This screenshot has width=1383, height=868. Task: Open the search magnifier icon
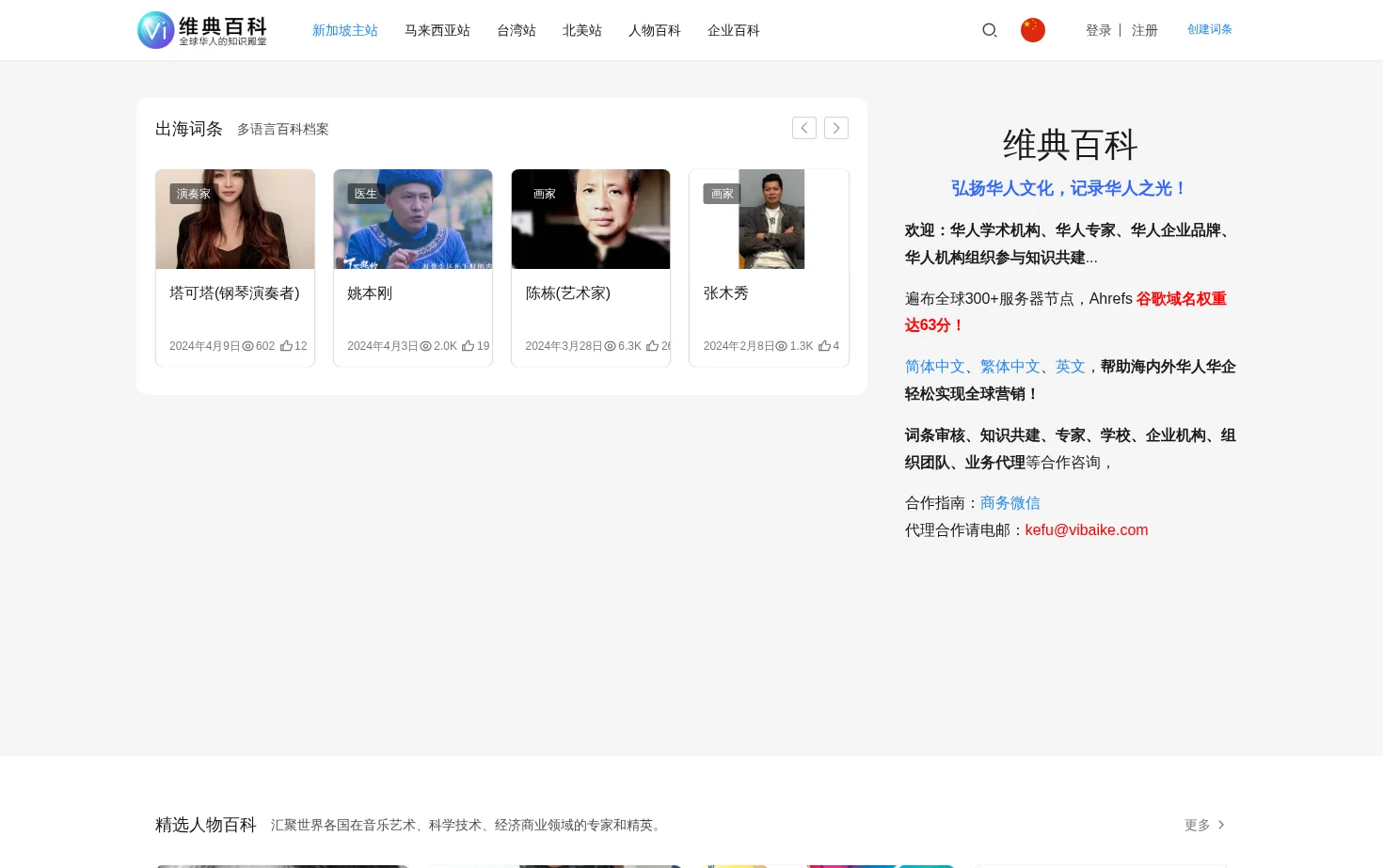tap(990, 30)
